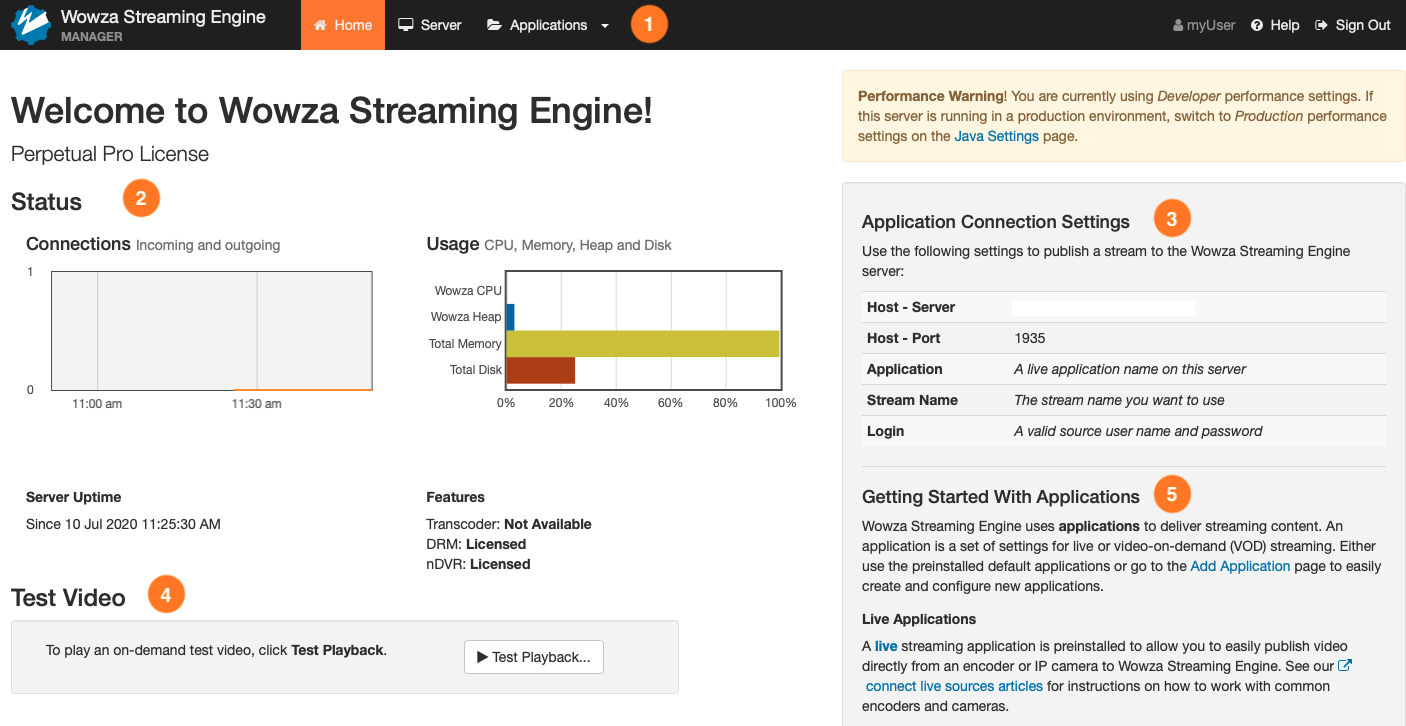Click the Wowza Heap blue usage bar
Screen dimensions: 1406x726
coord(510,317)
